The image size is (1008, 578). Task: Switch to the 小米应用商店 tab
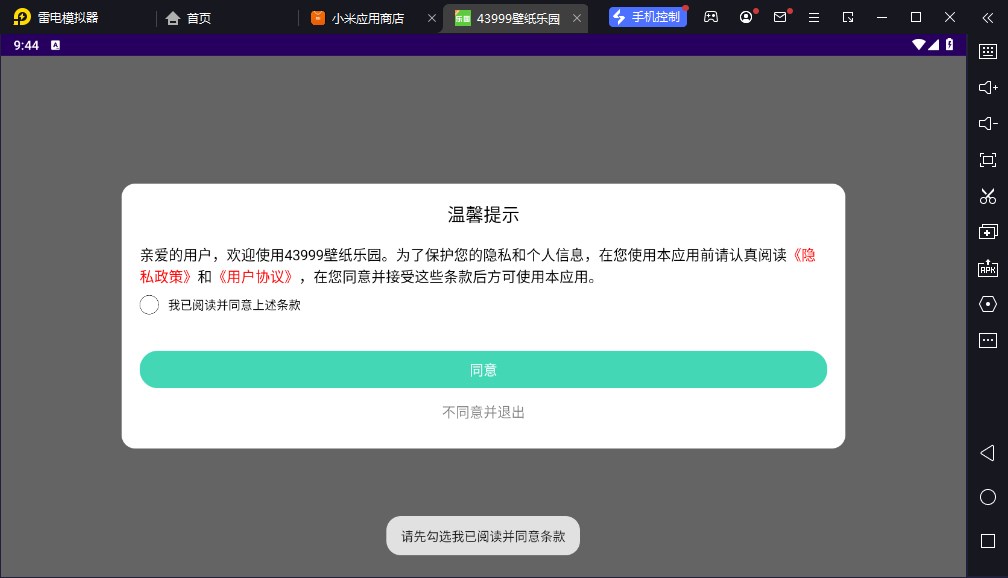[x=358, y=18]
